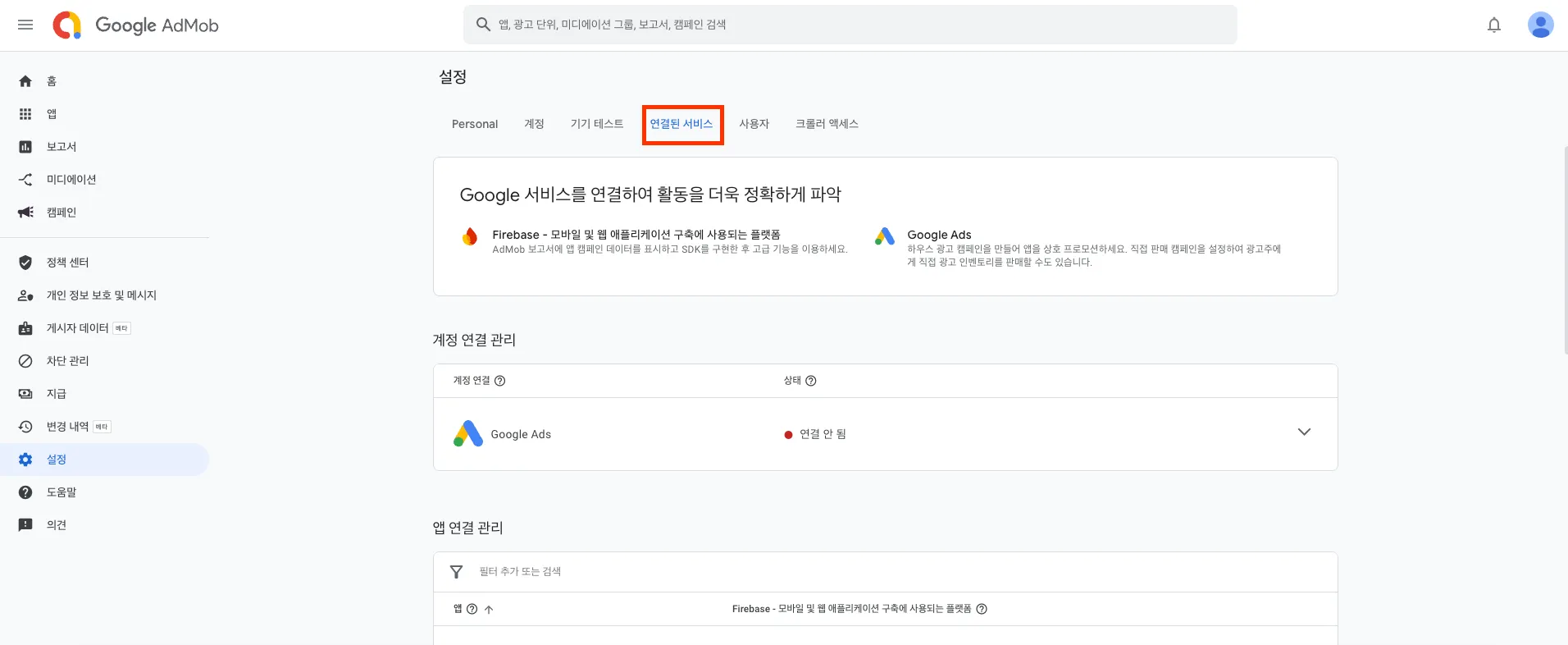Switch to the 사용자 tab
1568x645 pixels.
tap(754, 124)
